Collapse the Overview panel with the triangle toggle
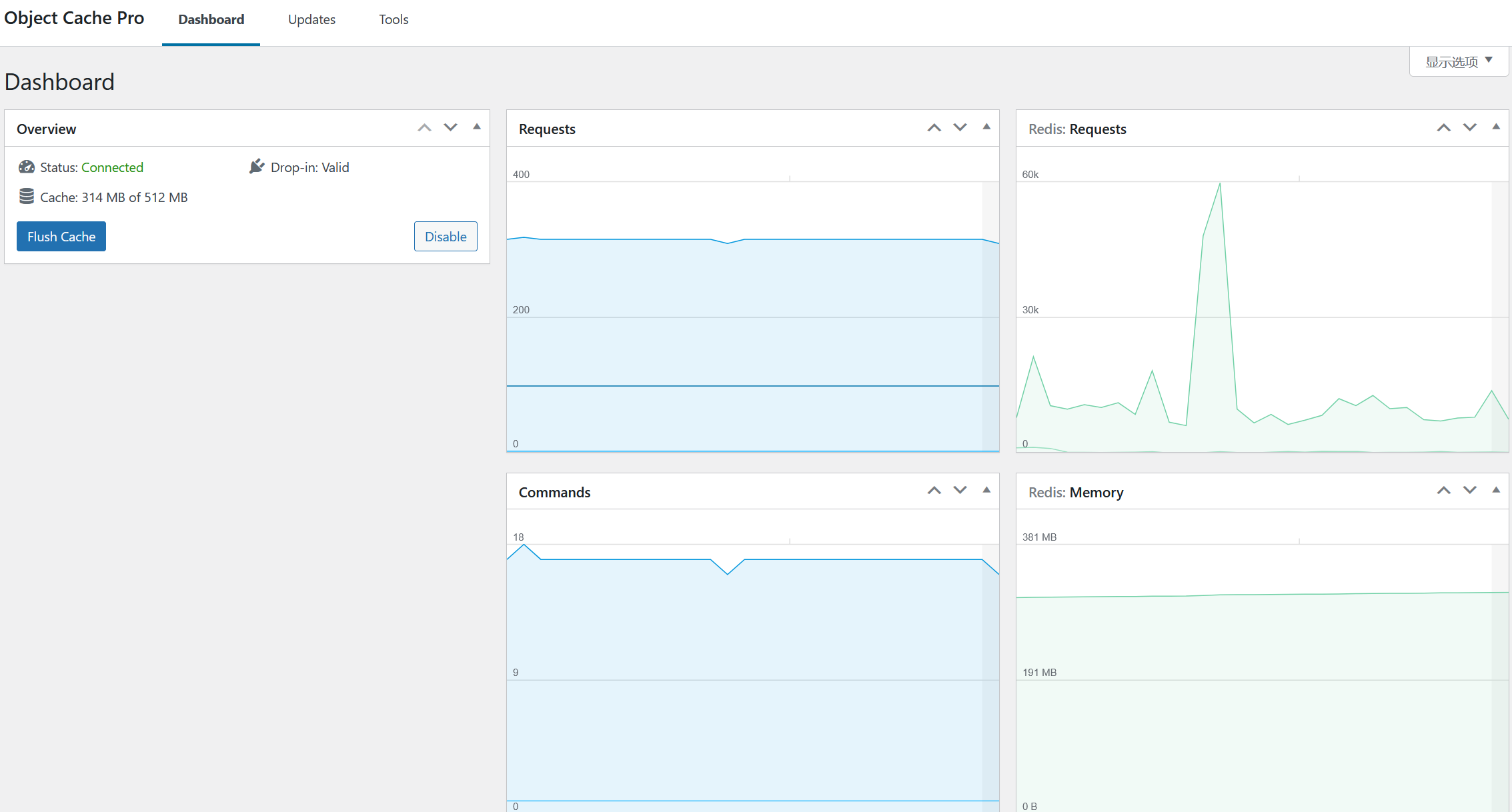This screenshot has height=812, width=1512. pyautogui.click(x=477, y=127)
